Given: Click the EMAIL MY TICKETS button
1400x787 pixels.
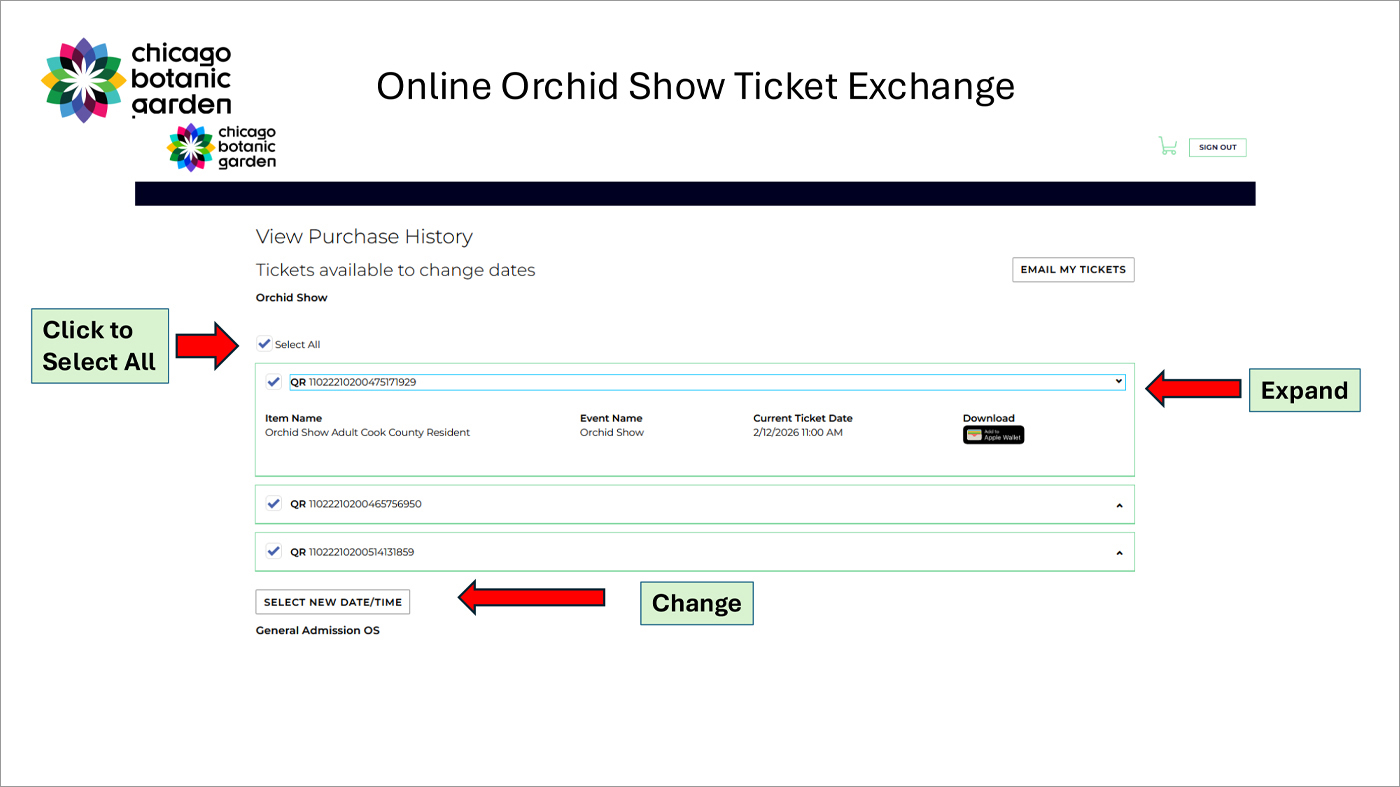Looking at the screenshot, I should (x=1072, y=269).
